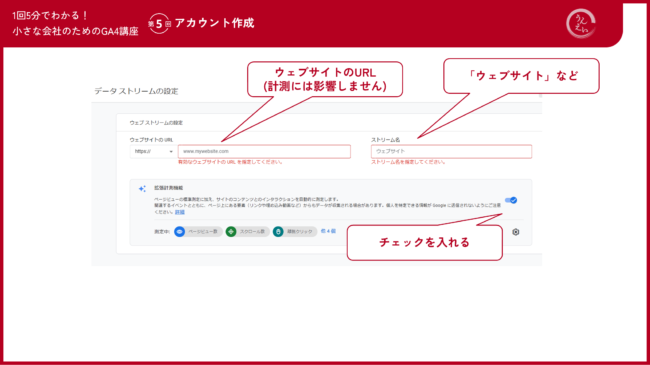The width and height of the screenshot is (650, 365).
Task: Click the enhanced measurement settings gear icon
Action: [x=515, y=232]
